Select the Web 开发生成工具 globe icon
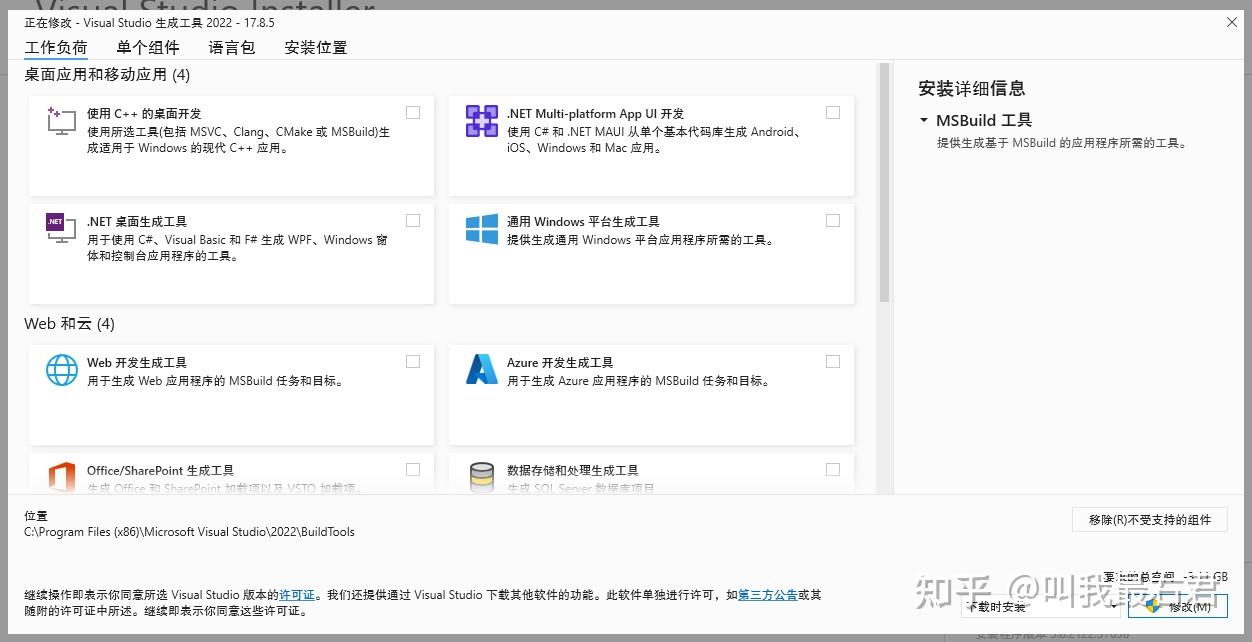The width and height of the screenshot is (1252, 642). pyautogui.click(x=61, y=369)
